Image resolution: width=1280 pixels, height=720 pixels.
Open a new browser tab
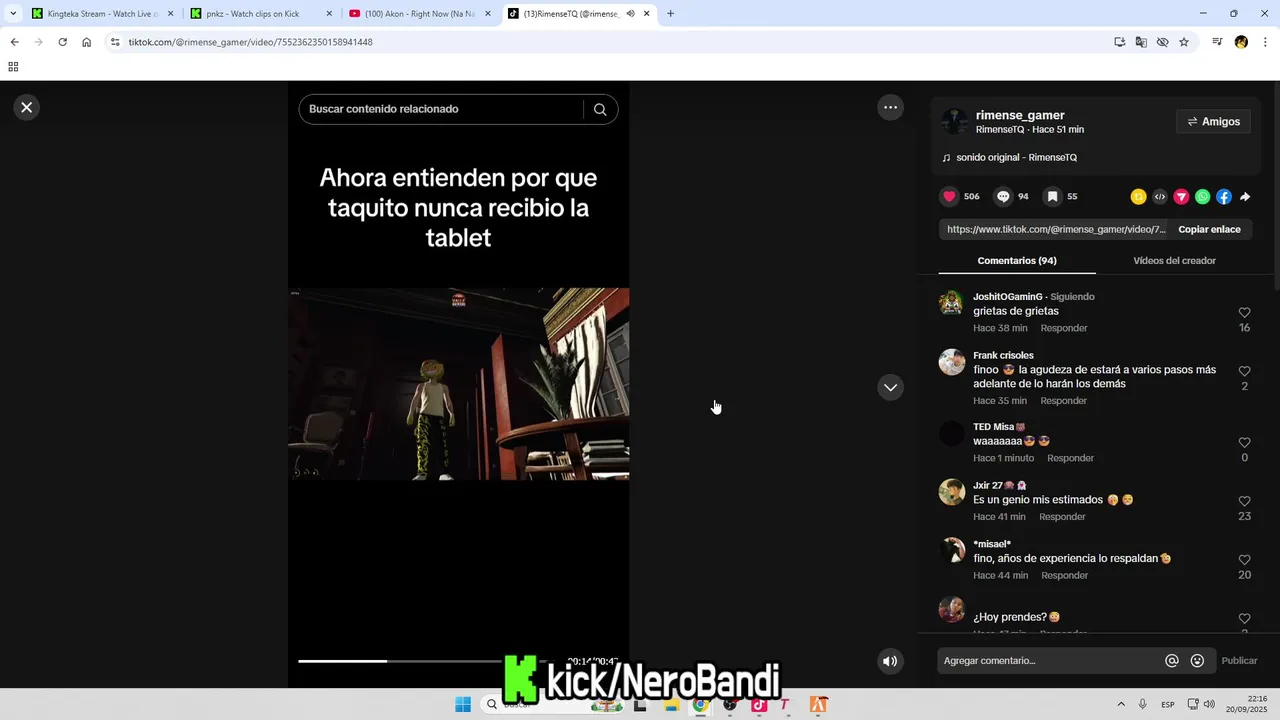click(670, 14)
